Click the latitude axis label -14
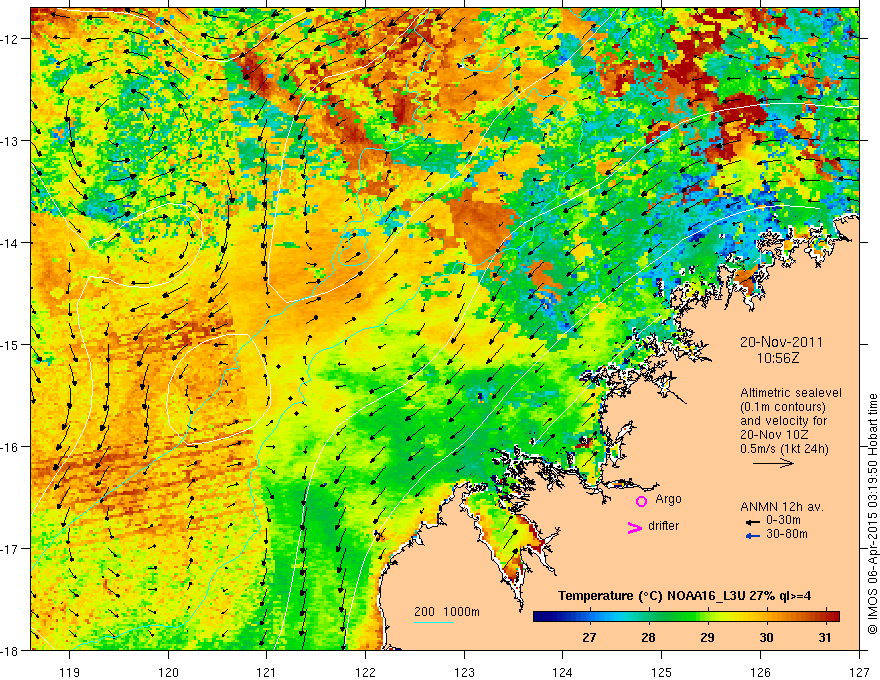The height and width of the screenshot is (680, 880). coord(10,243)
